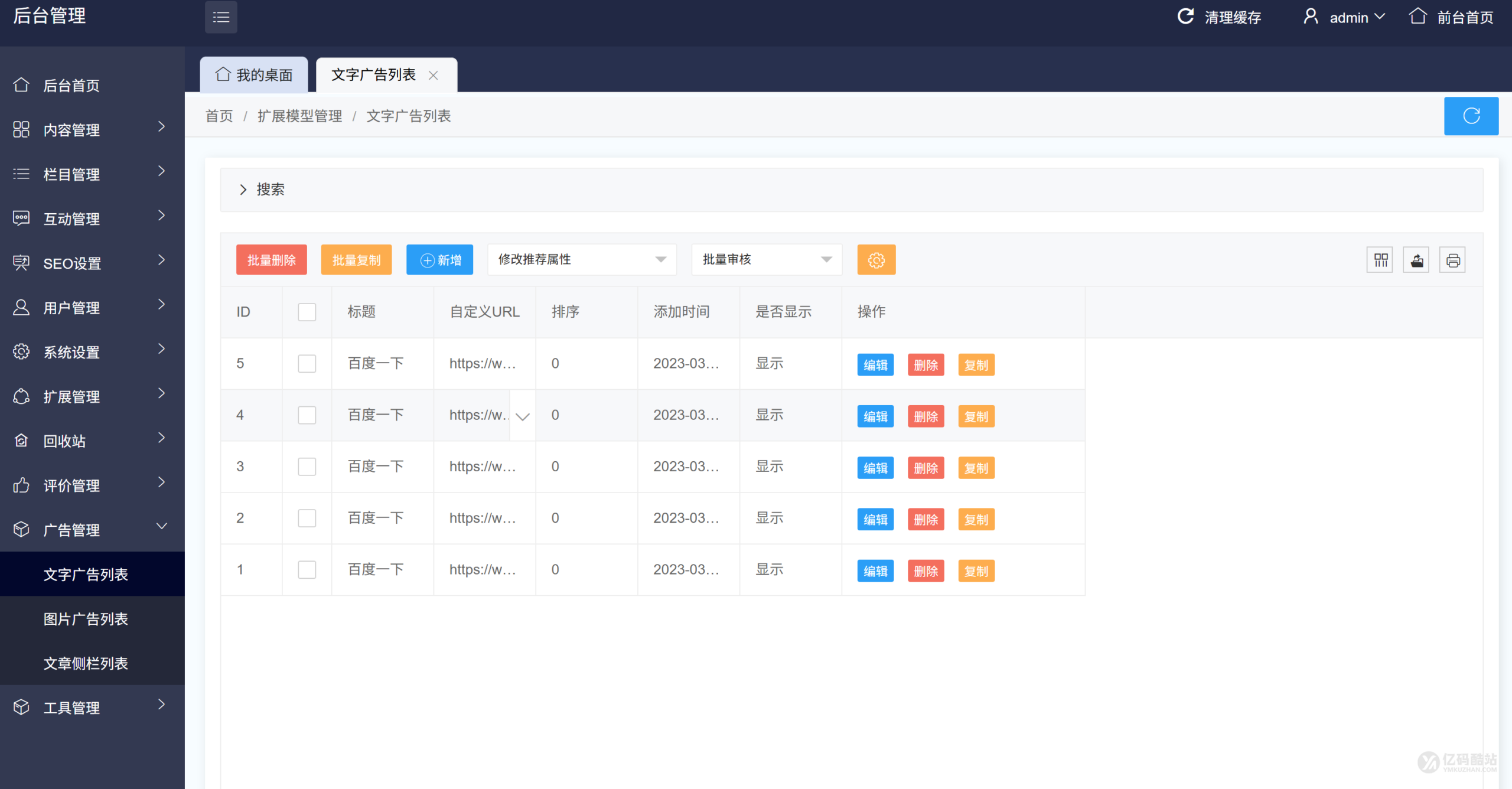The width and height of the screenshot is (1512, 789).
Task: Click the 前台首页 home icon
Action: 1419,16
